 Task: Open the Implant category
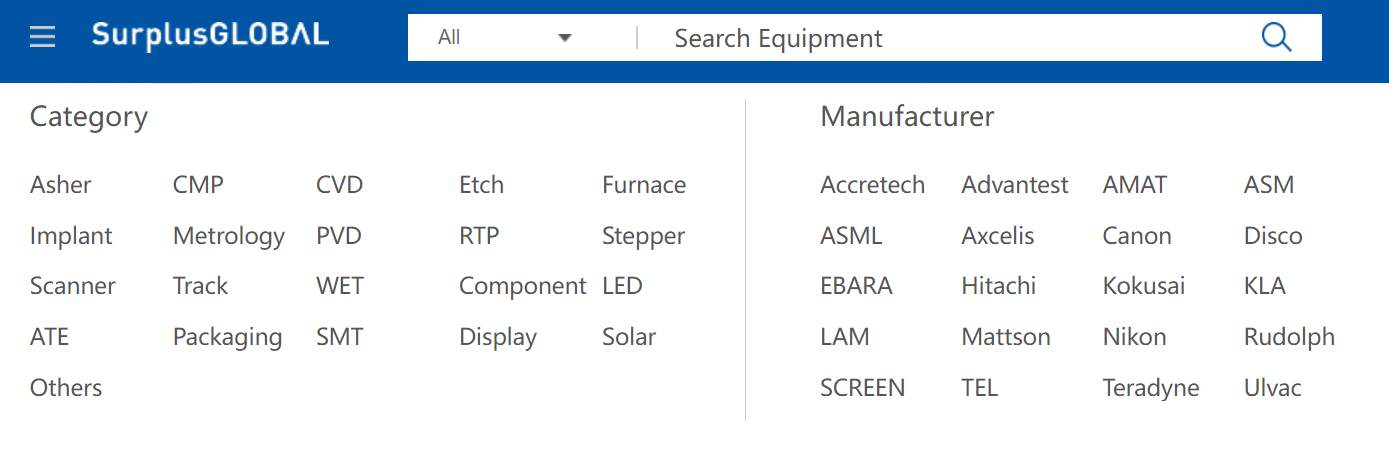[x=71, y=236]
